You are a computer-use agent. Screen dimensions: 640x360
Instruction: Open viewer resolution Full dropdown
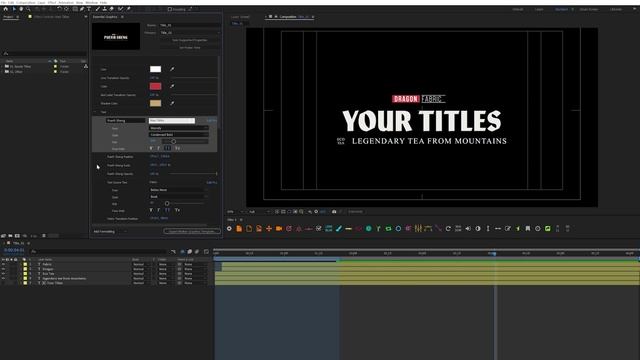[259, 212]
